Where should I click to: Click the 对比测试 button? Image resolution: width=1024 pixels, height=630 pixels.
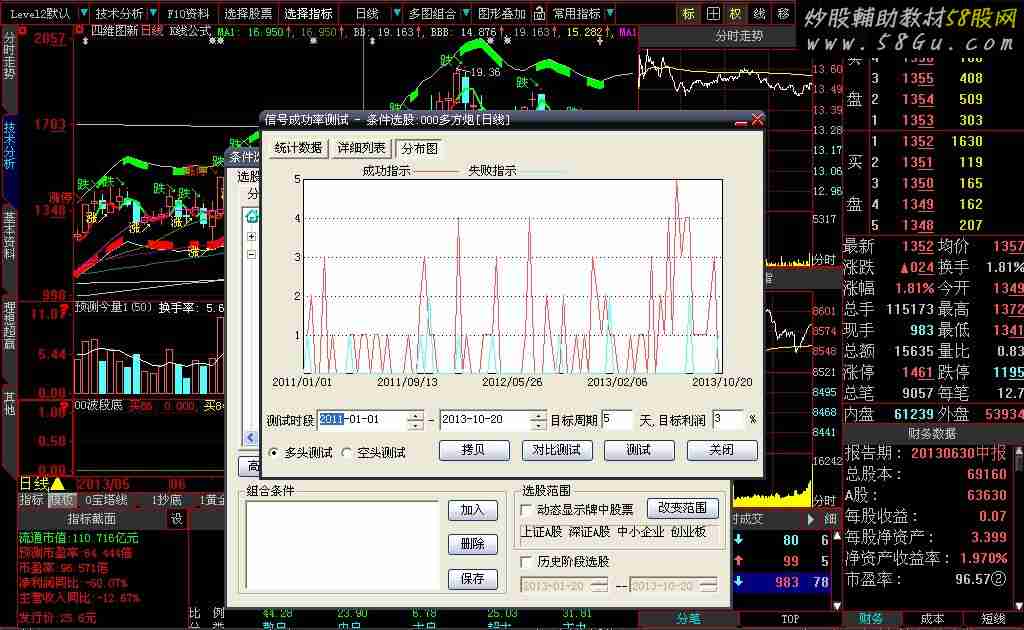coord(557,450)
